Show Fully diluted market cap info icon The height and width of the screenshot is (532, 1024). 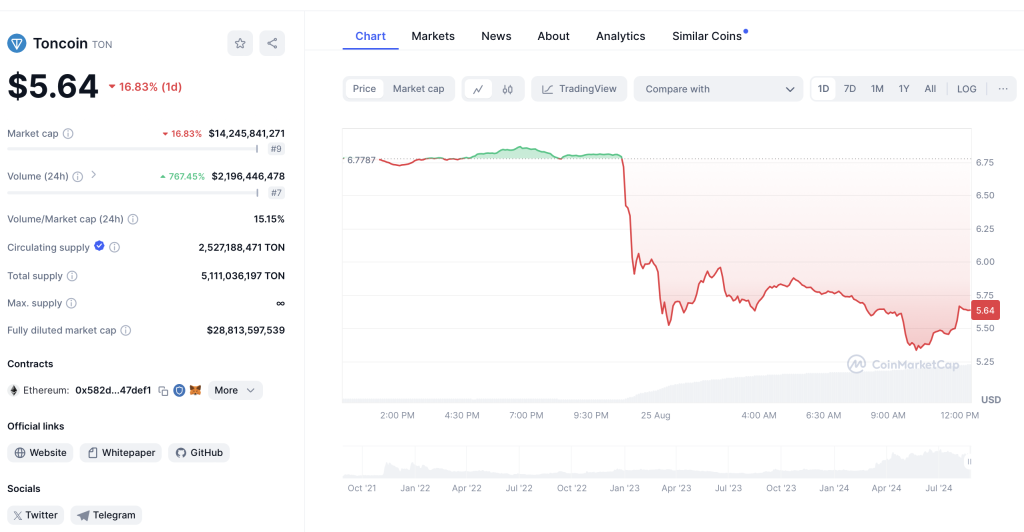point(125,330)
